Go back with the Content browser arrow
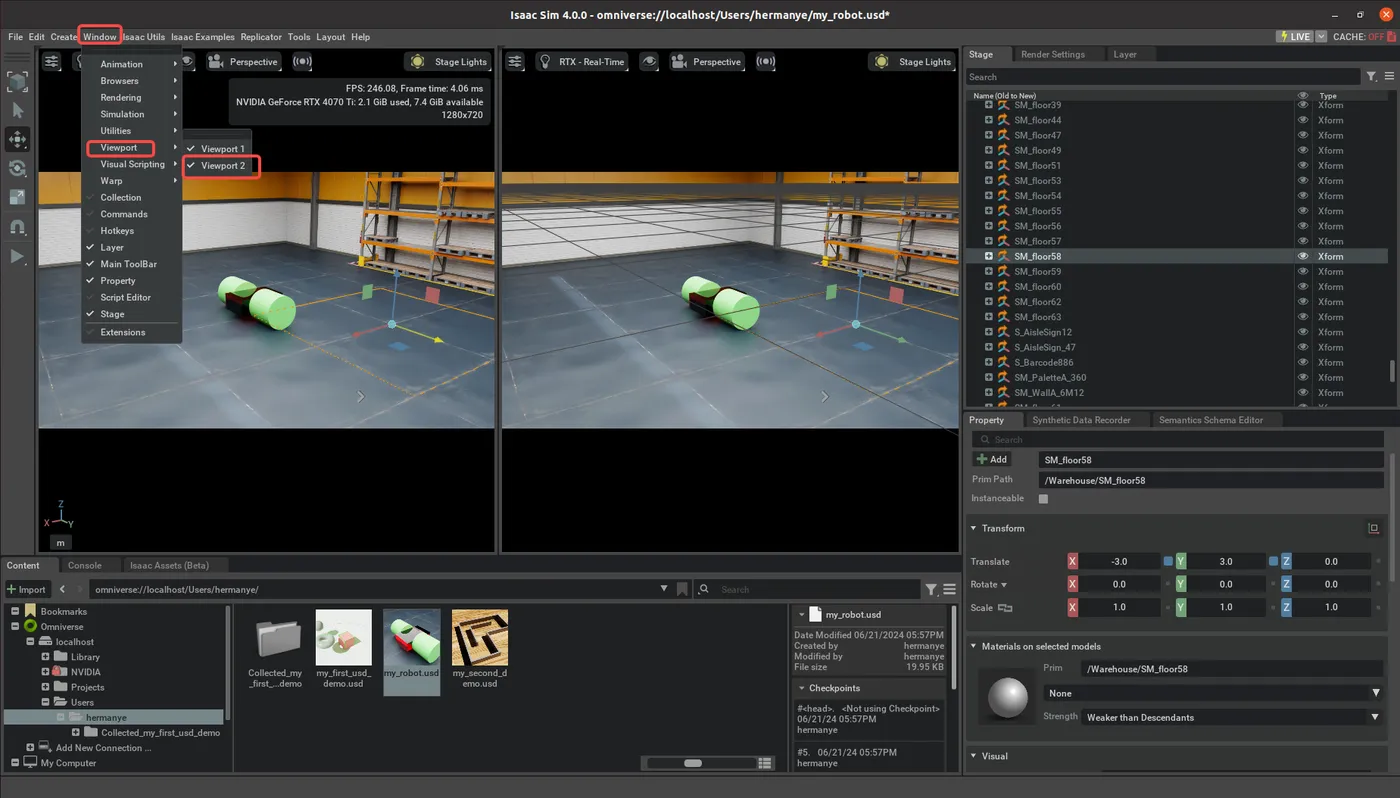Image resolution: width=1400 pixels, height=798 pixels. [x=62, y=589]
